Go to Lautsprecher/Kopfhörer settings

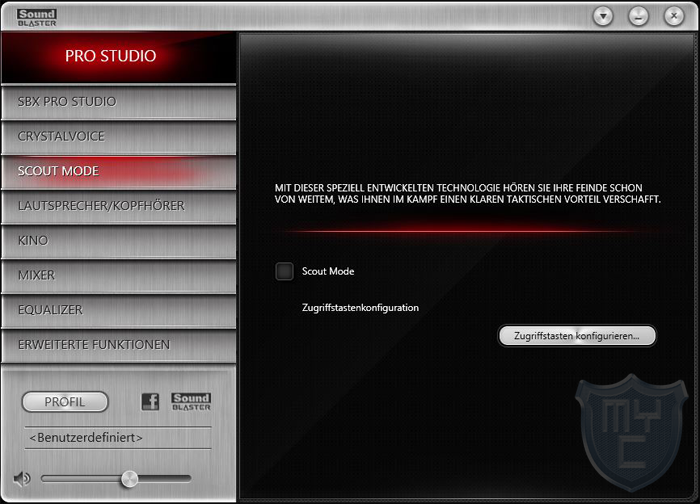coord(118,206)
